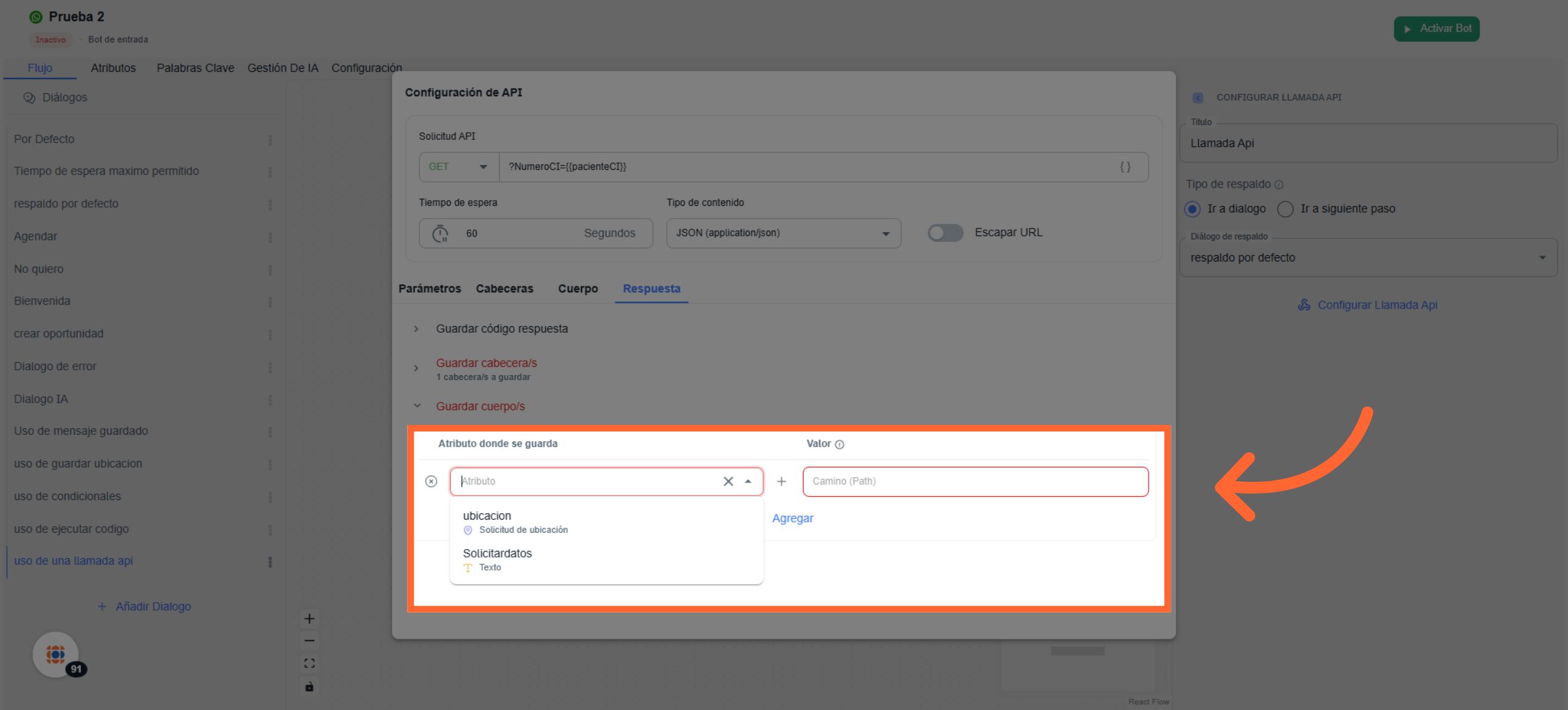The height and width of the screenshot is (710, 1568).
Task: Zoom in canvas with plus control
Action: 310,618
